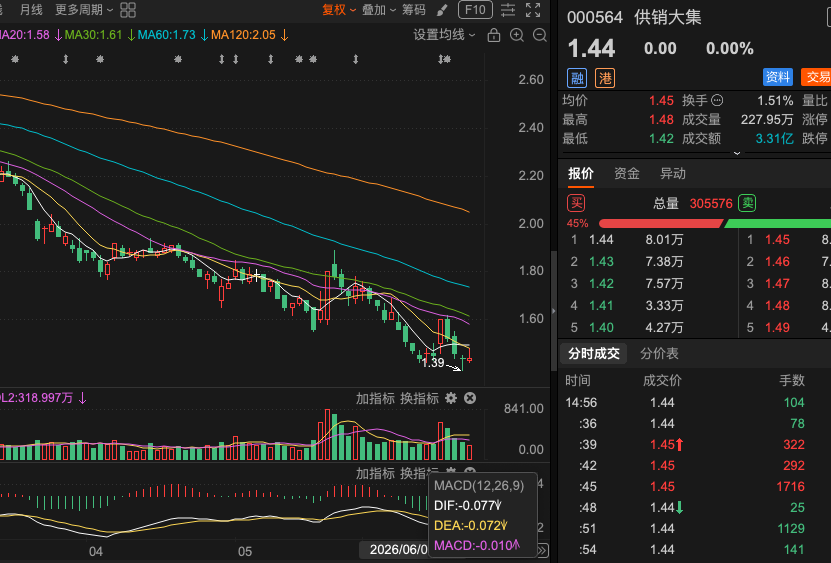Click the buy/sell 45% ratio bar
This screenshot has width=831, height=563.
click(714, 224)
